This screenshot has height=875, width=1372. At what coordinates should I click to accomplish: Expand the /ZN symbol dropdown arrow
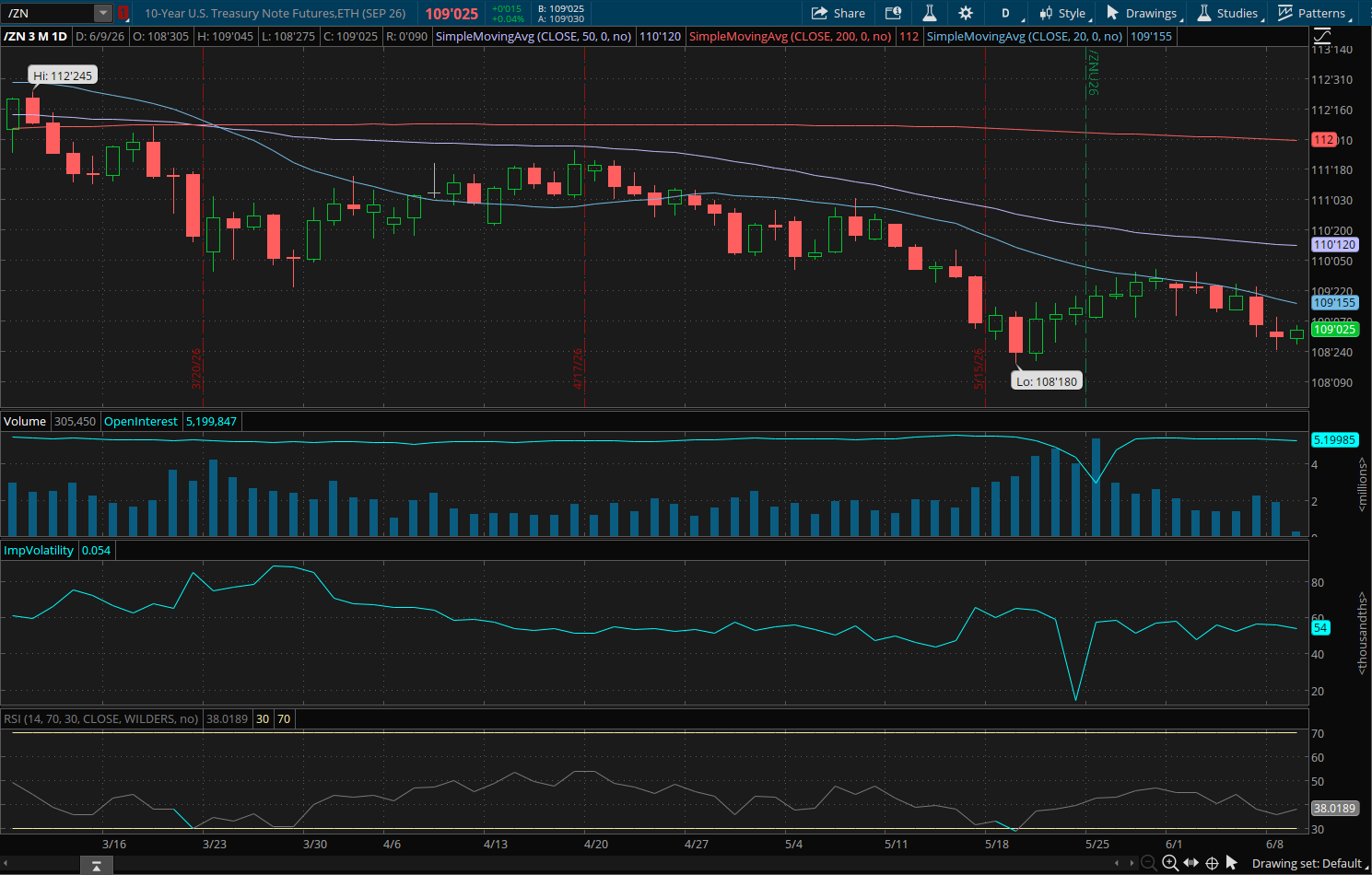103,13
